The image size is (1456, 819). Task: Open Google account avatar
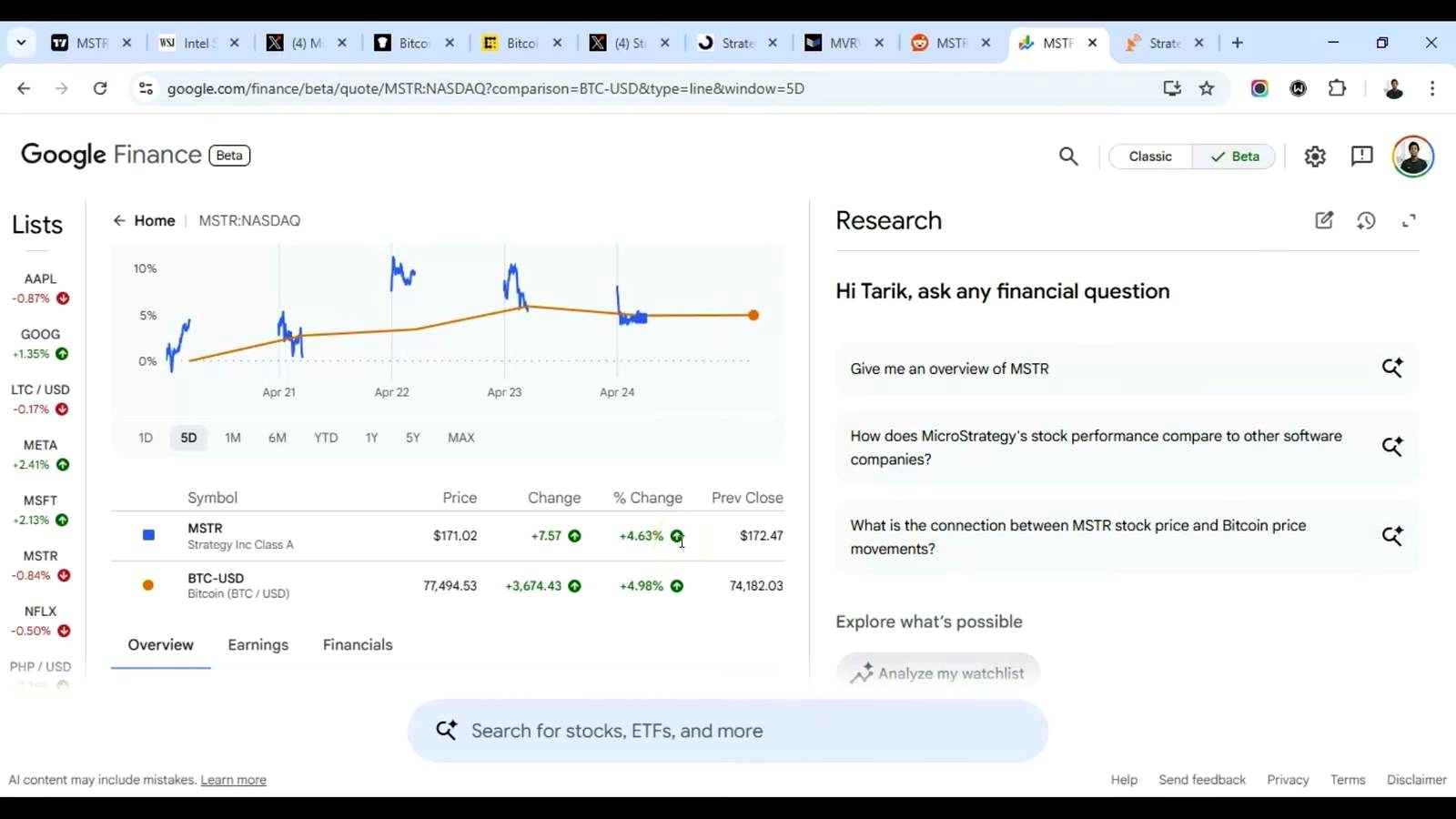[1413, 157]
